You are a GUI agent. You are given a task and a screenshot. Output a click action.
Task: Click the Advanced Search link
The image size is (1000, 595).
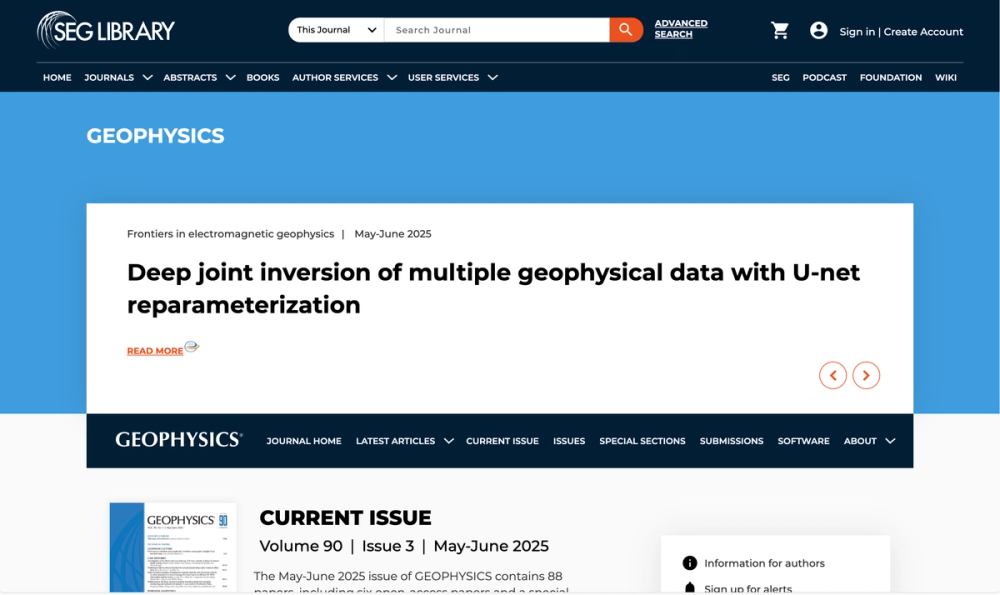(680, 29)
